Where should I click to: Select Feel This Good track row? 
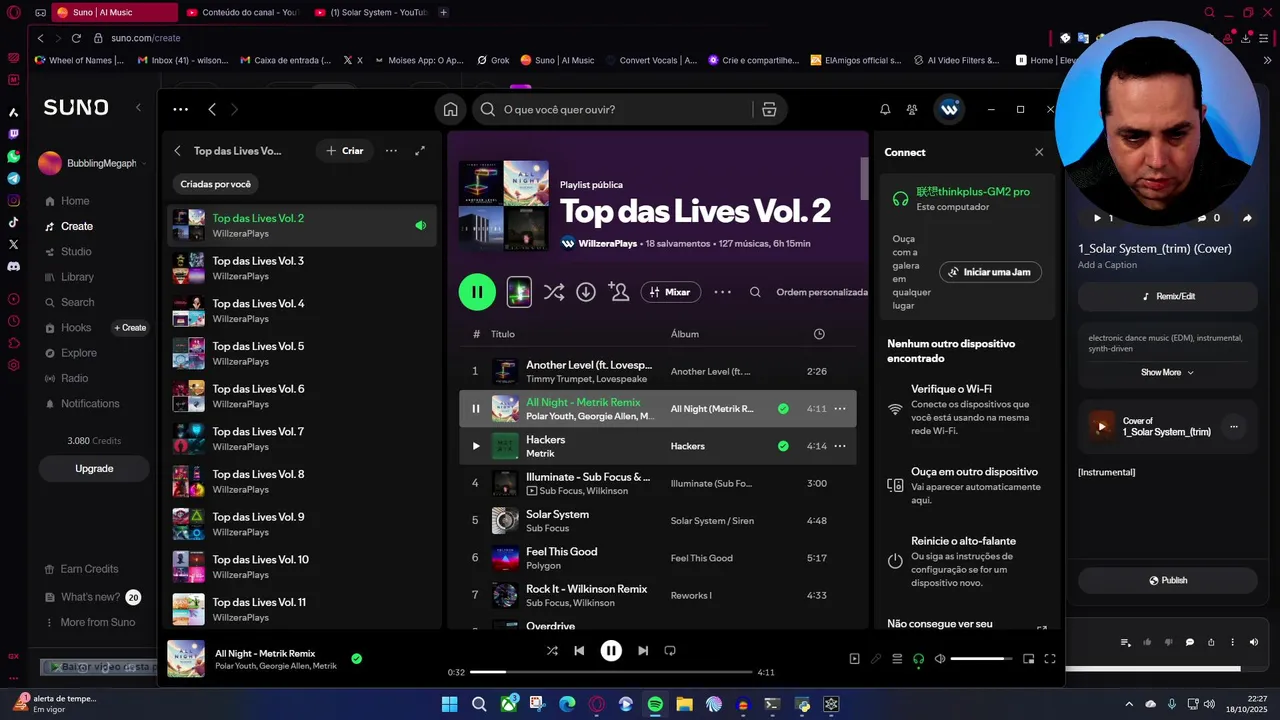tap(657, 558)
